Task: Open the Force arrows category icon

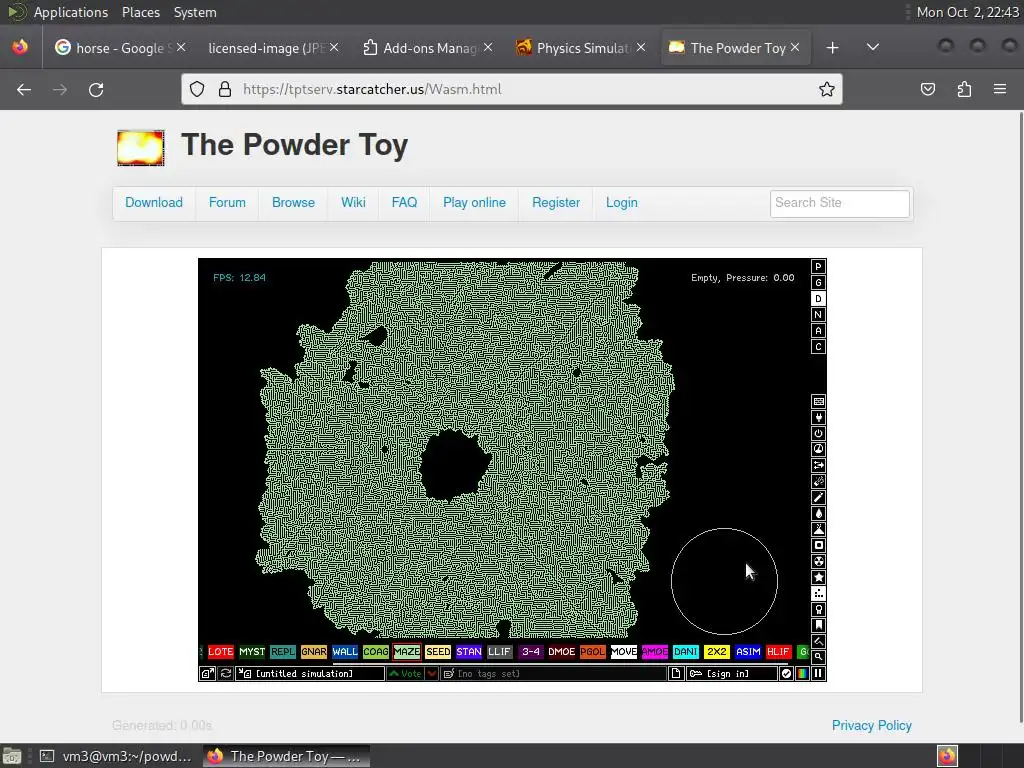Action: (x=818, y=465)
